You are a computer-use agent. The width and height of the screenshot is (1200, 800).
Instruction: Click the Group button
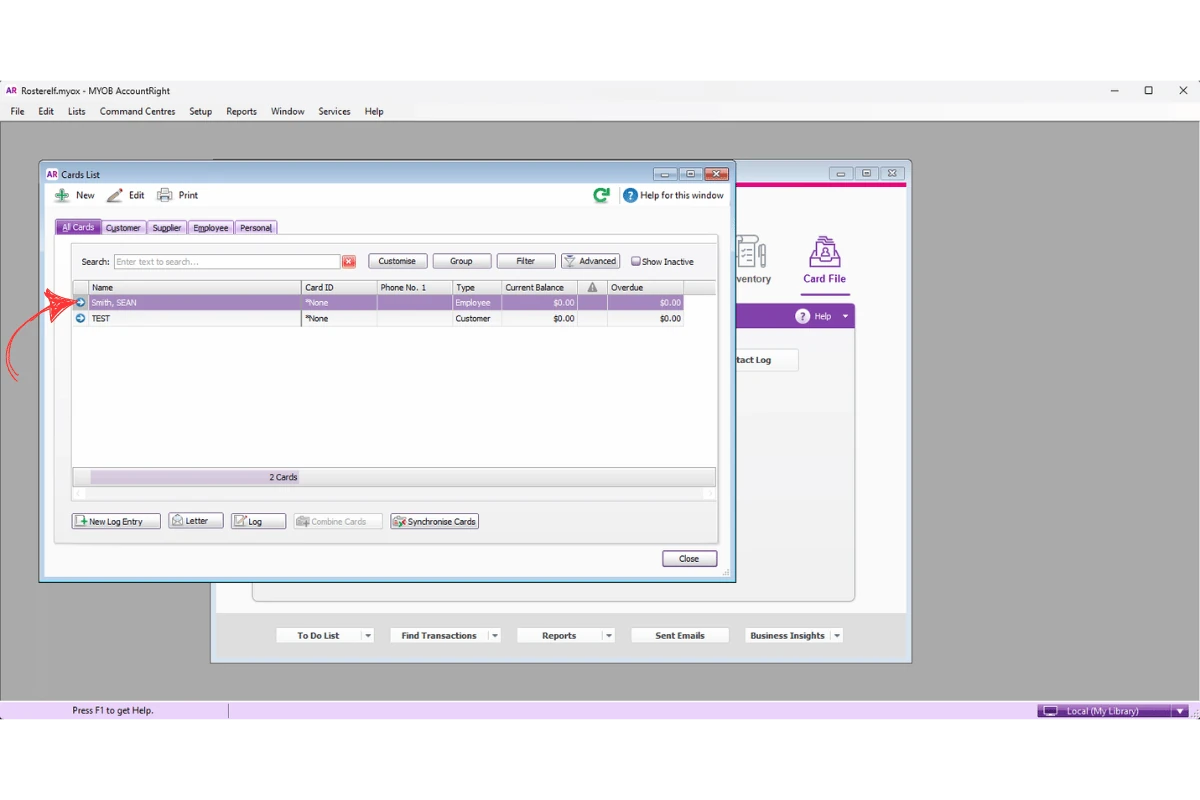click(x=461, y=261)
